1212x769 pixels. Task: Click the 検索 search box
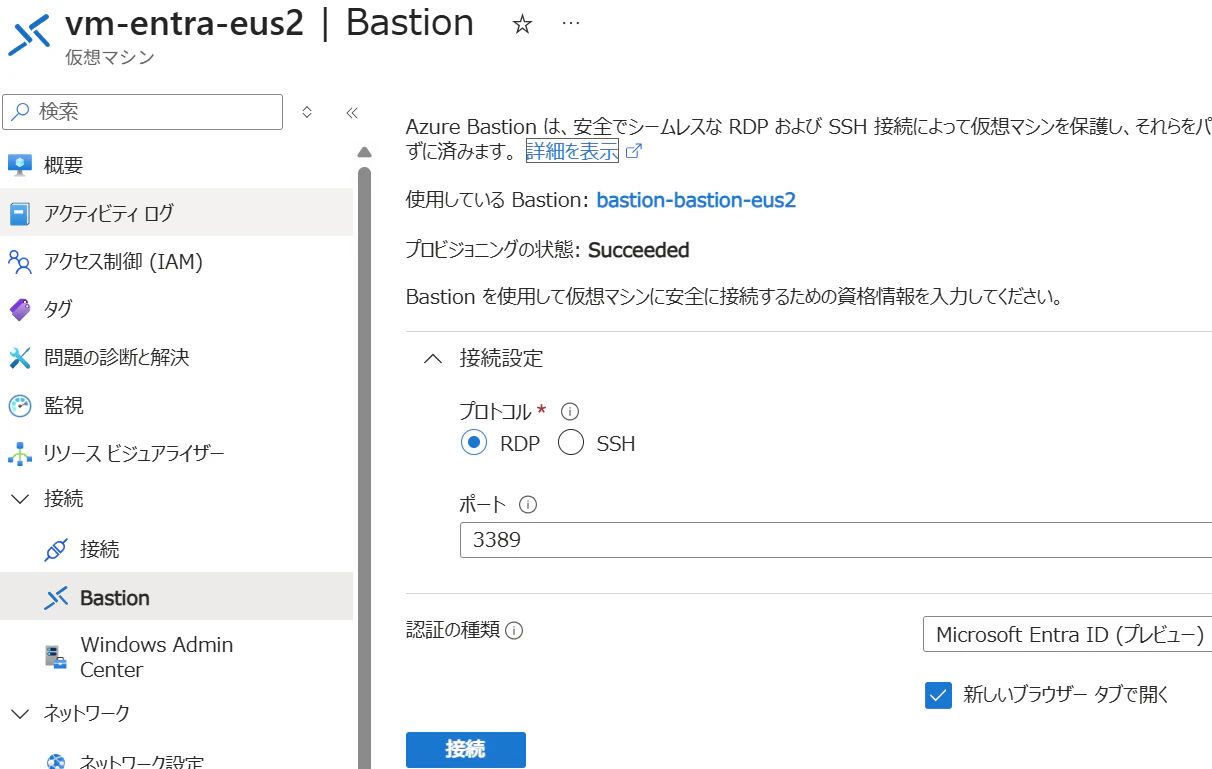(143, 112)
